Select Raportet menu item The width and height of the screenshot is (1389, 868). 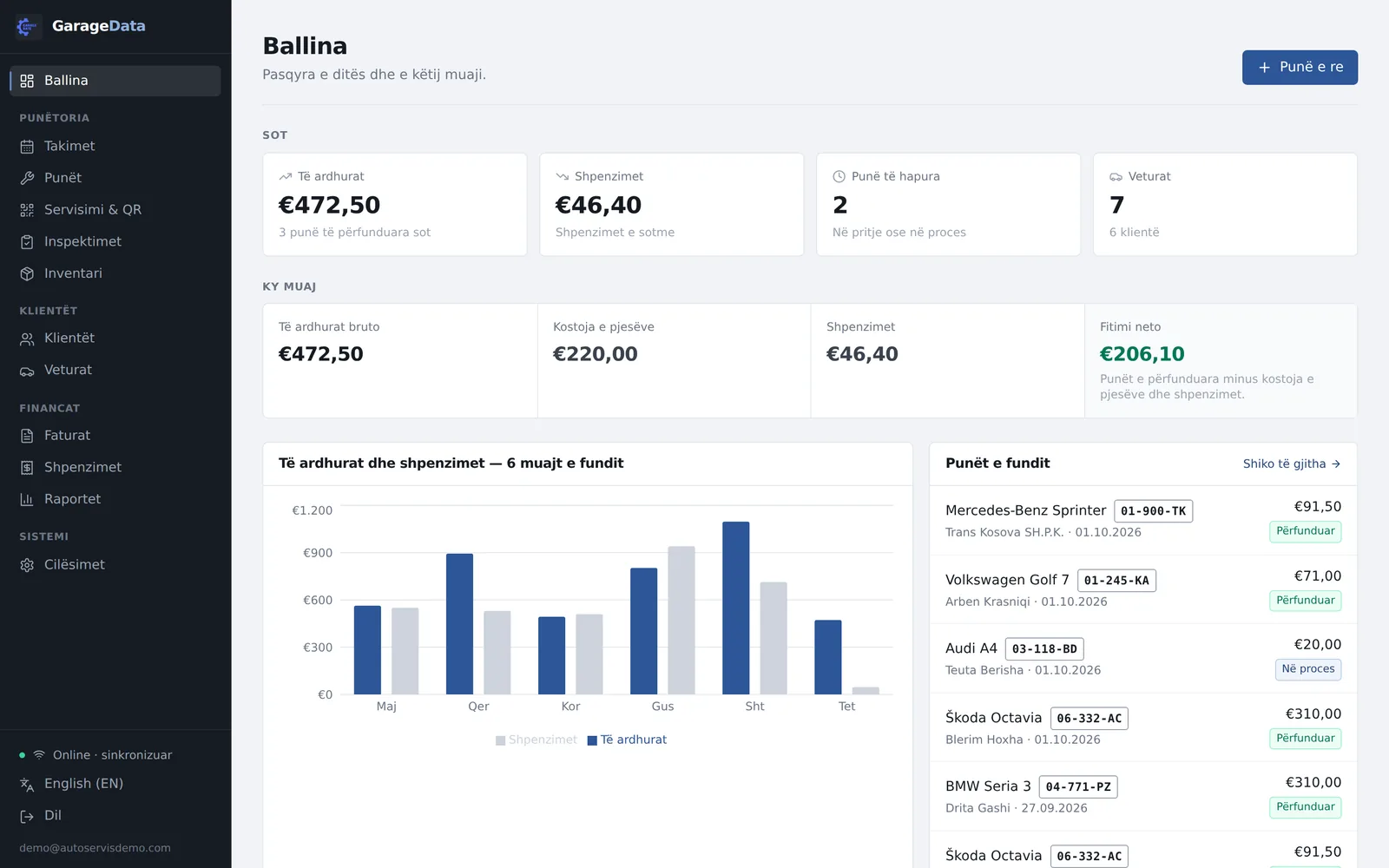tap(115, 499)
